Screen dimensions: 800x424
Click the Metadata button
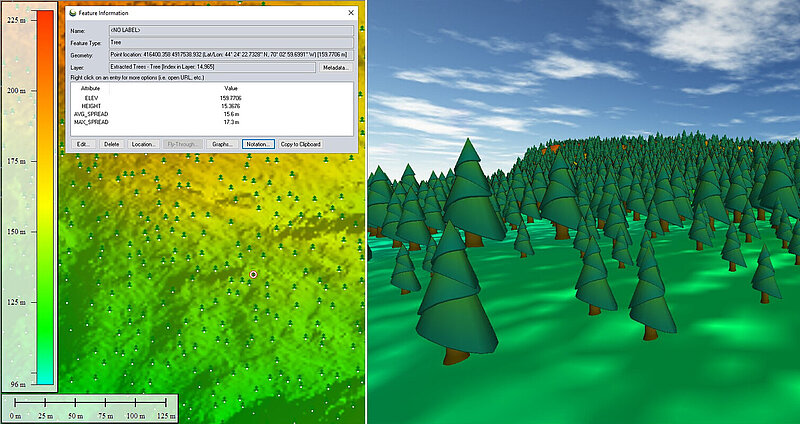[336, 67]
